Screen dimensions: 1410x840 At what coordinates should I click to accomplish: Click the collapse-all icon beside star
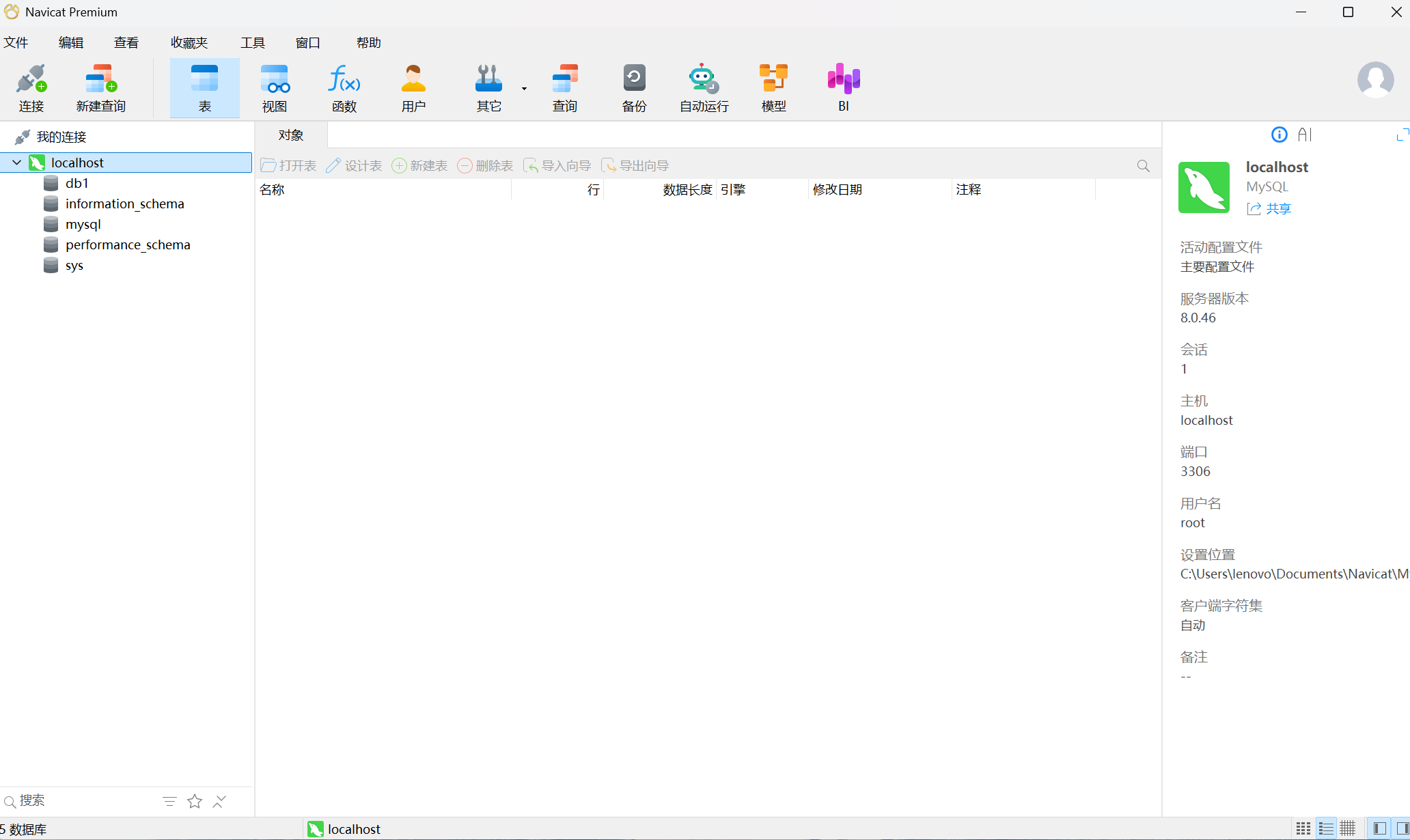click(219, 801)
